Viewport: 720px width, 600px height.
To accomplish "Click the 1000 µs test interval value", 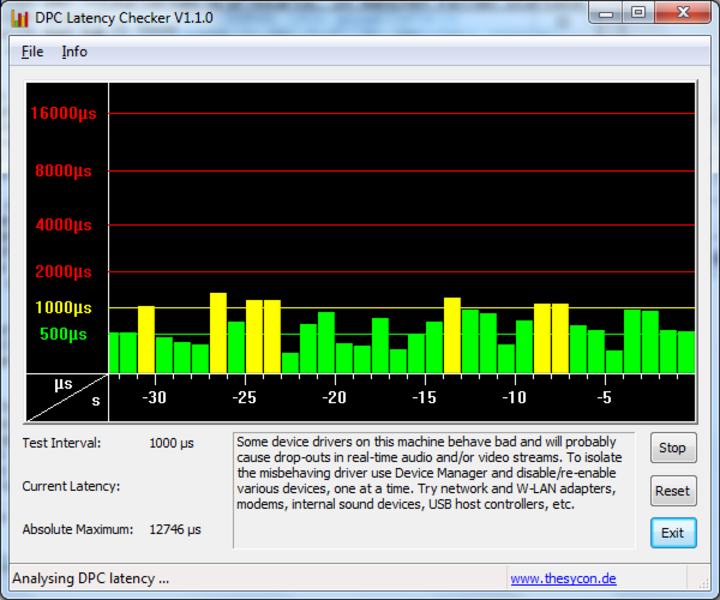I will click(x=172, y=443).
